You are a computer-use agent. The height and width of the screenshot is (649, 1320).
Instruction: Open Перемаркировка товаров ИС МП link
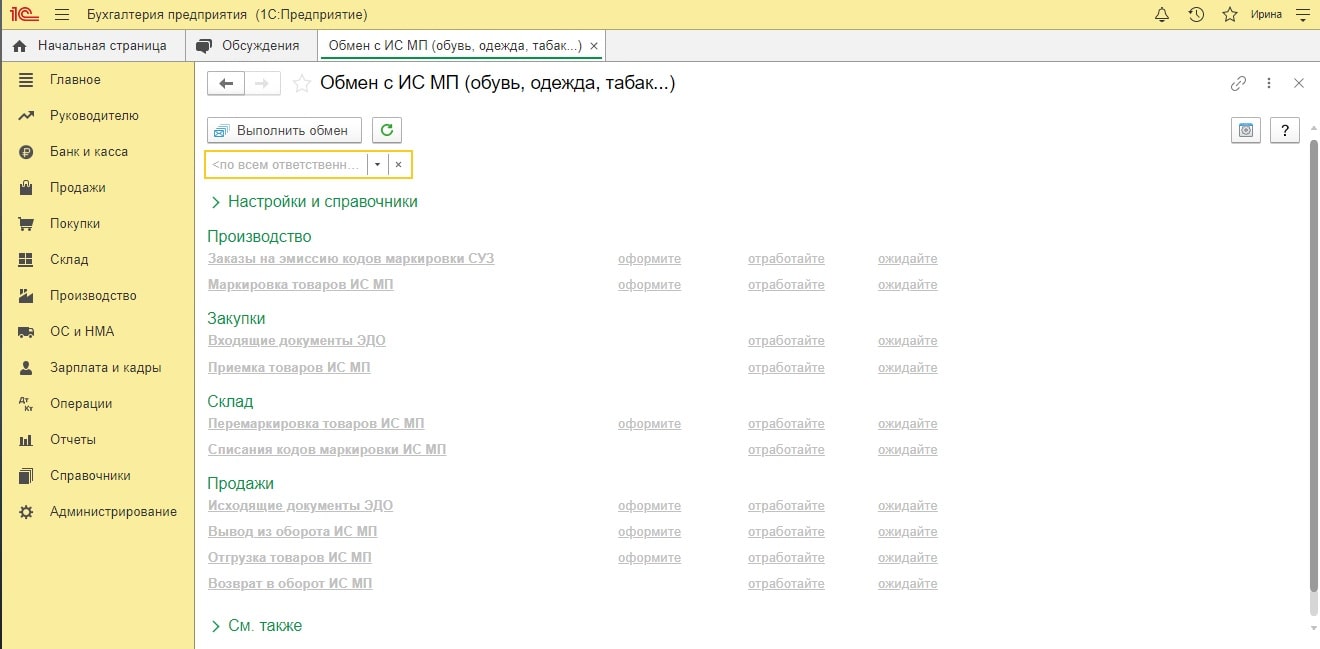pos(316,424)
